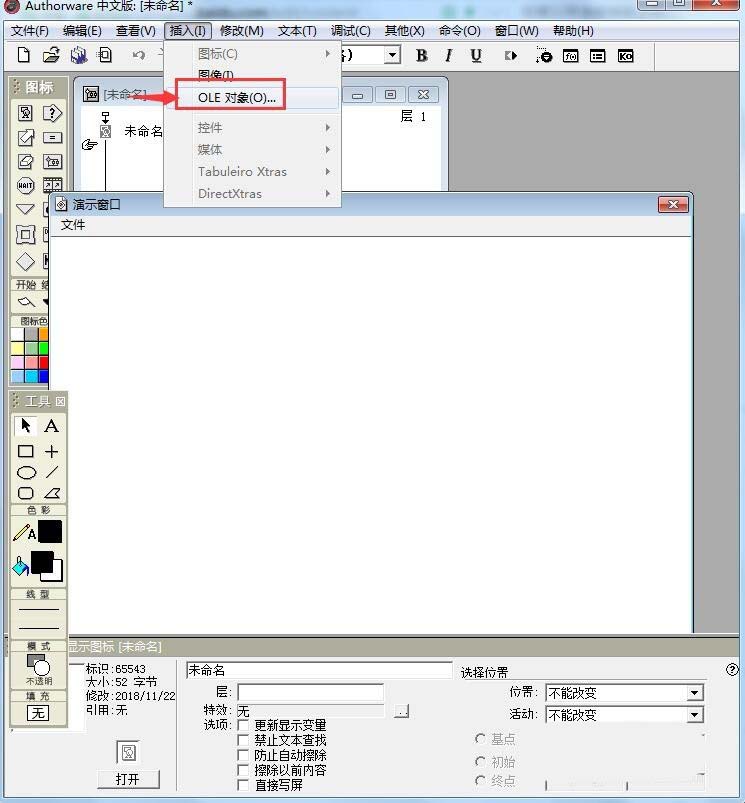Select the Diagonal Line tool
Viewport: 745px width, 803px height.
coord(52,472)
